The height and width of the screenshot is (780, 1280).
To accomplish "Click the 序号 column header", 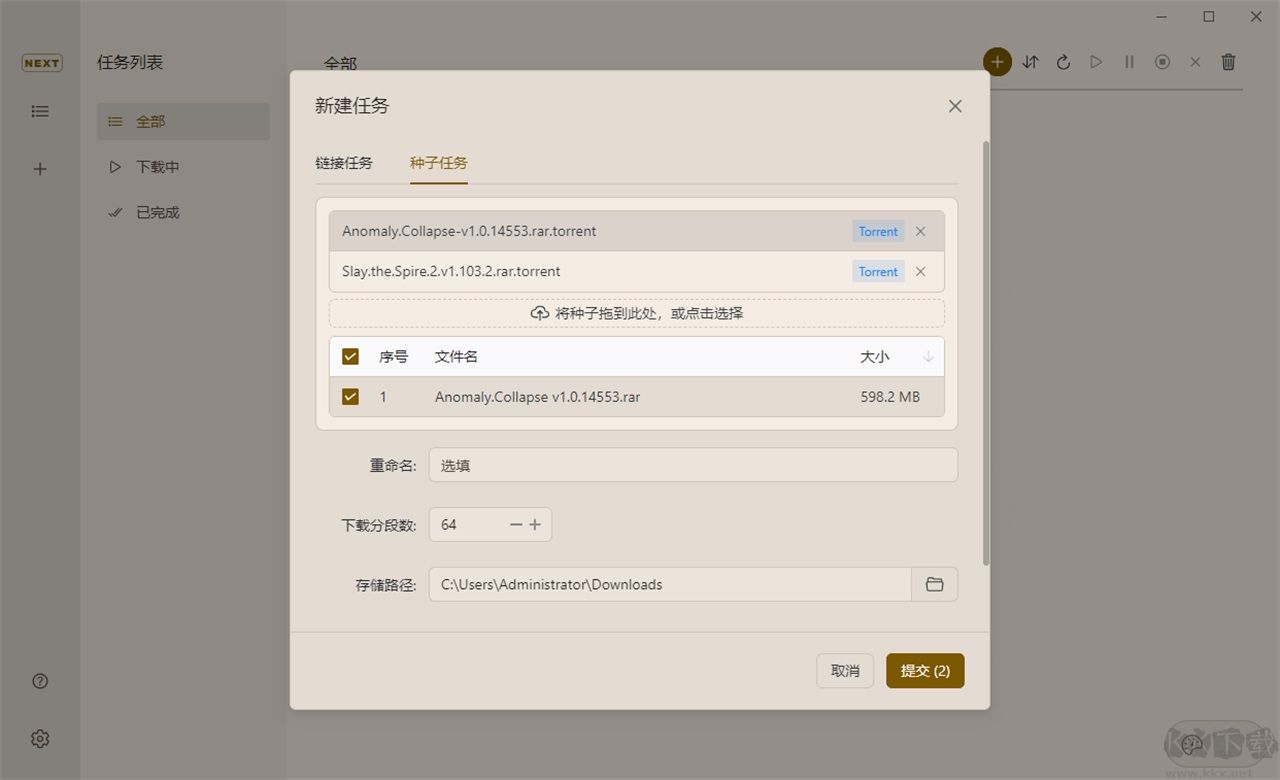I will (393, 356).
